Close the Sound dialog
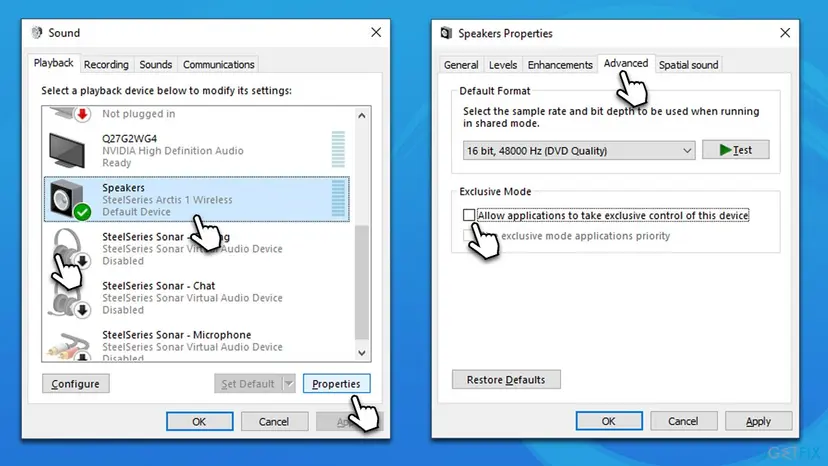Screen dimensions: 828x466 click(x=376, y=32)
